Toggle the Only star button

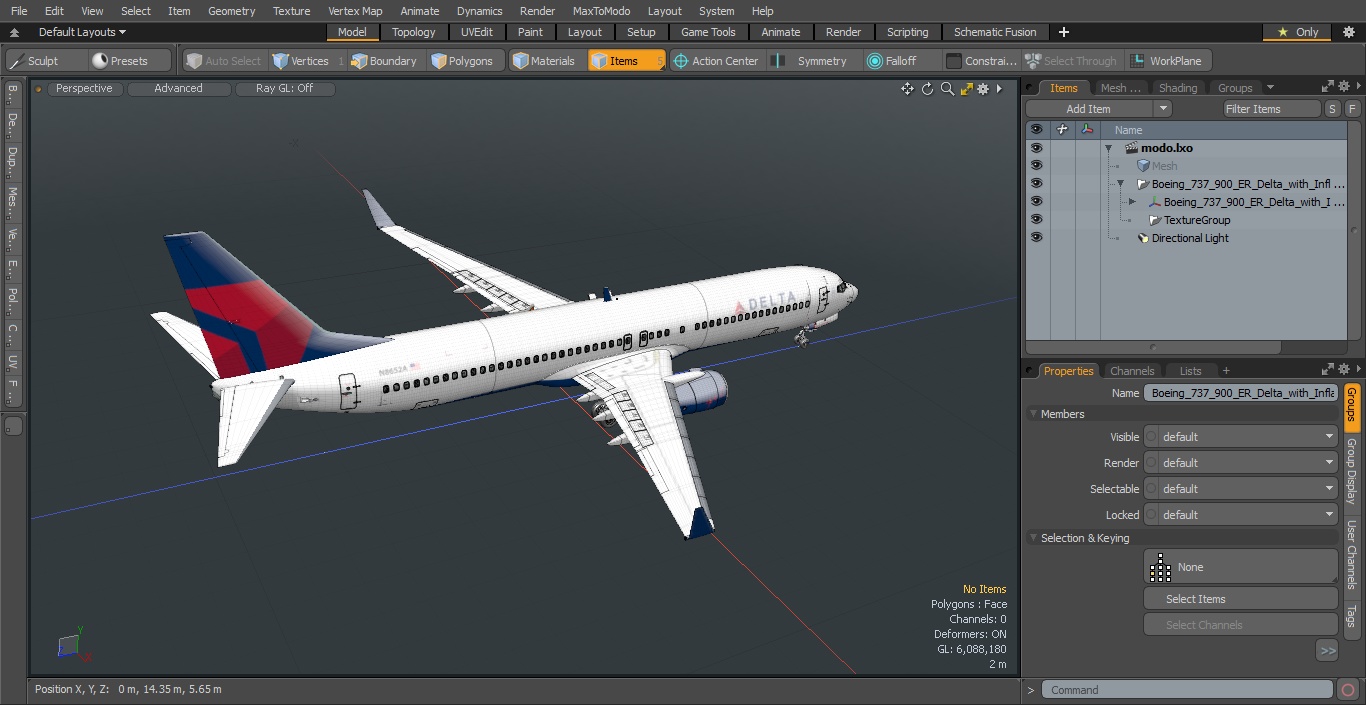click(1298, 32)
